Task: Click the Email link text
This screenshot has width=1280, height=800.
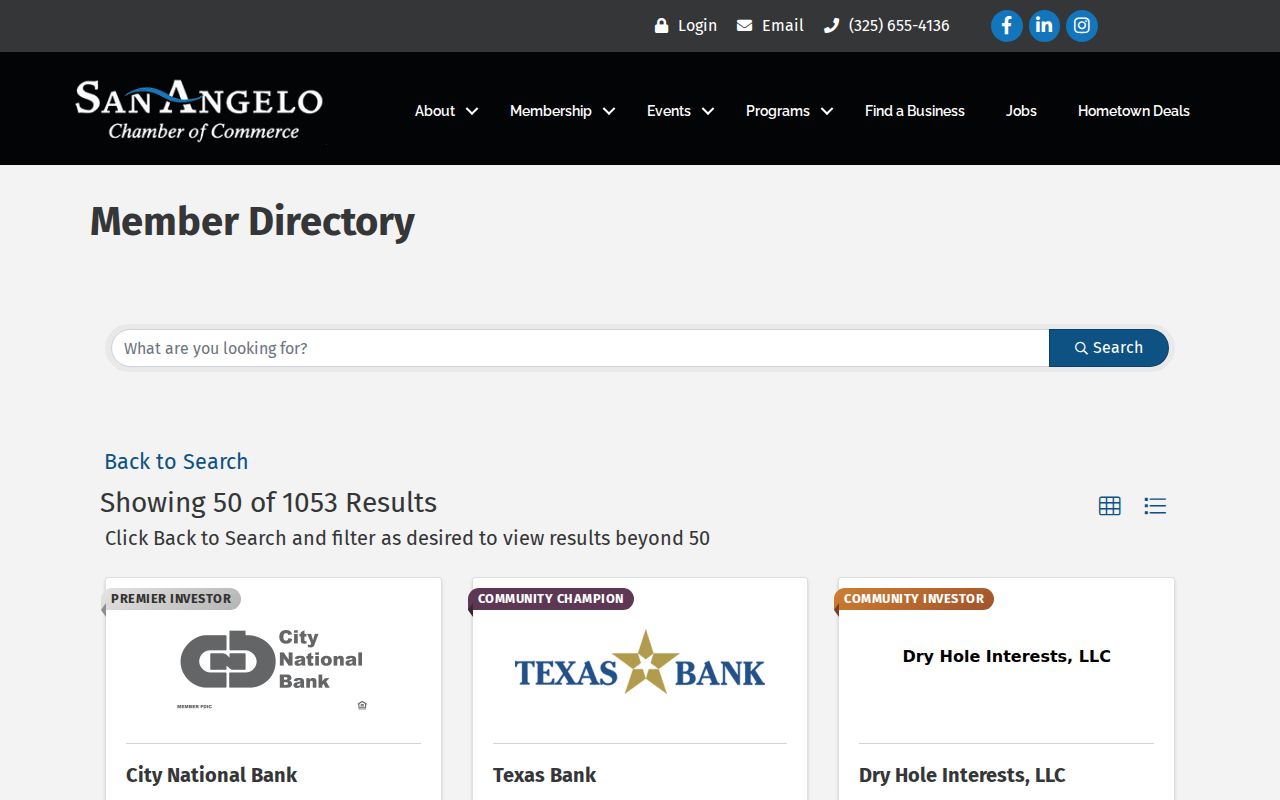Action: coord(783,26)
